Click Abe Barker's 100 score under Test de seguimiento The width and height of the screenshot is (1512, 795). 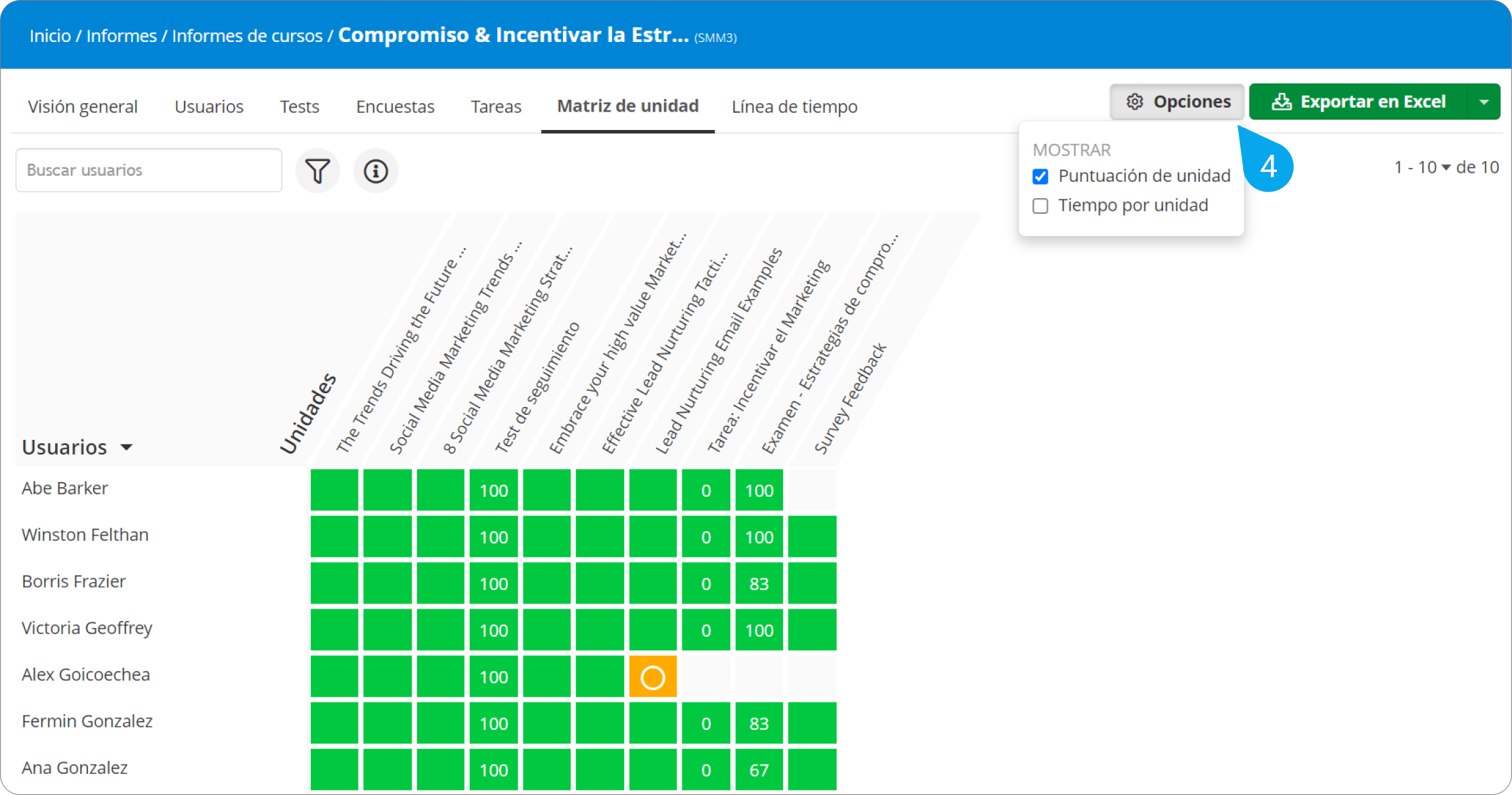[494, 490]
